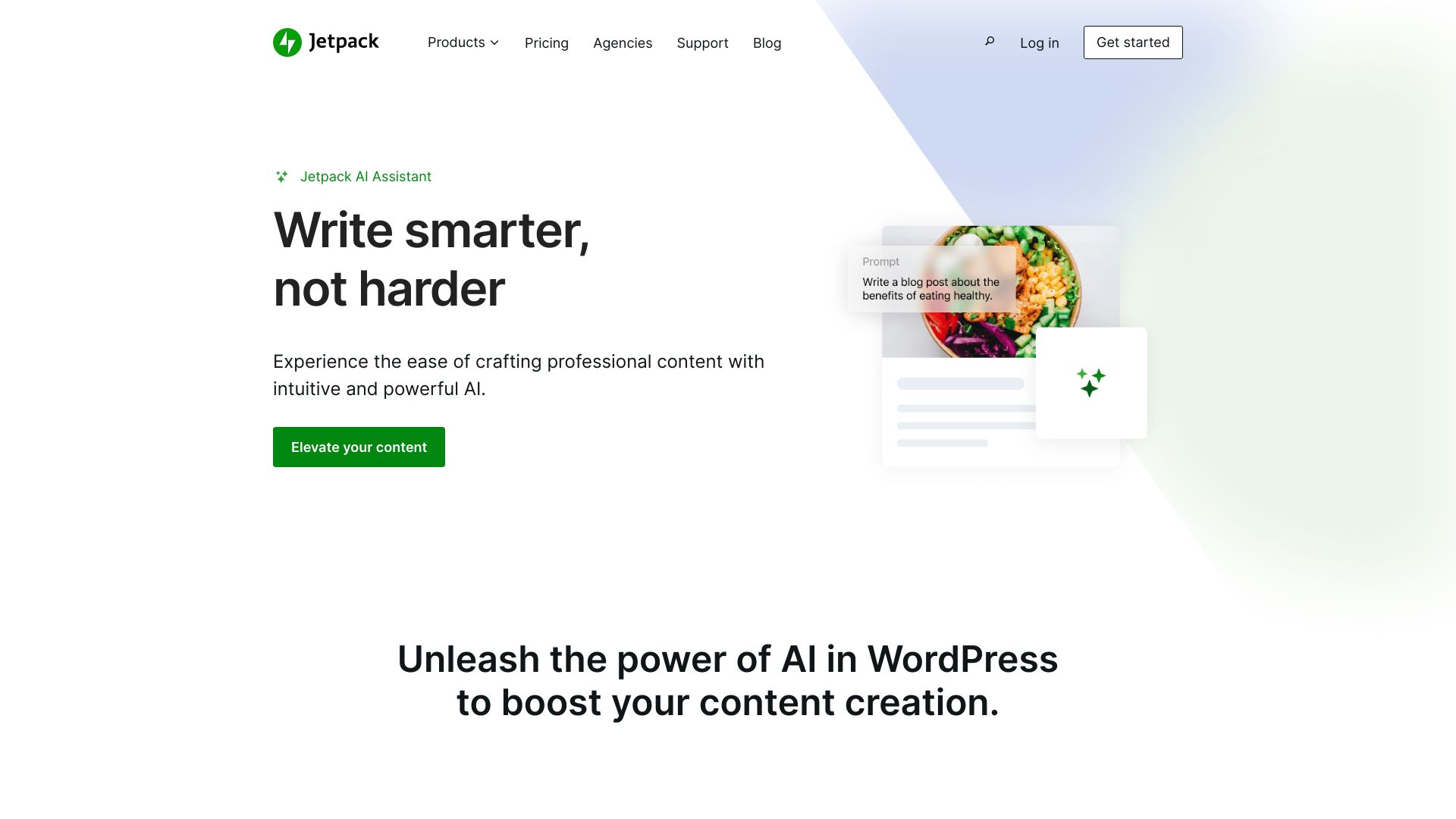Click the search magnifier icon in navbar
The height and width of the screenshot is (819, 1456).
990,41
